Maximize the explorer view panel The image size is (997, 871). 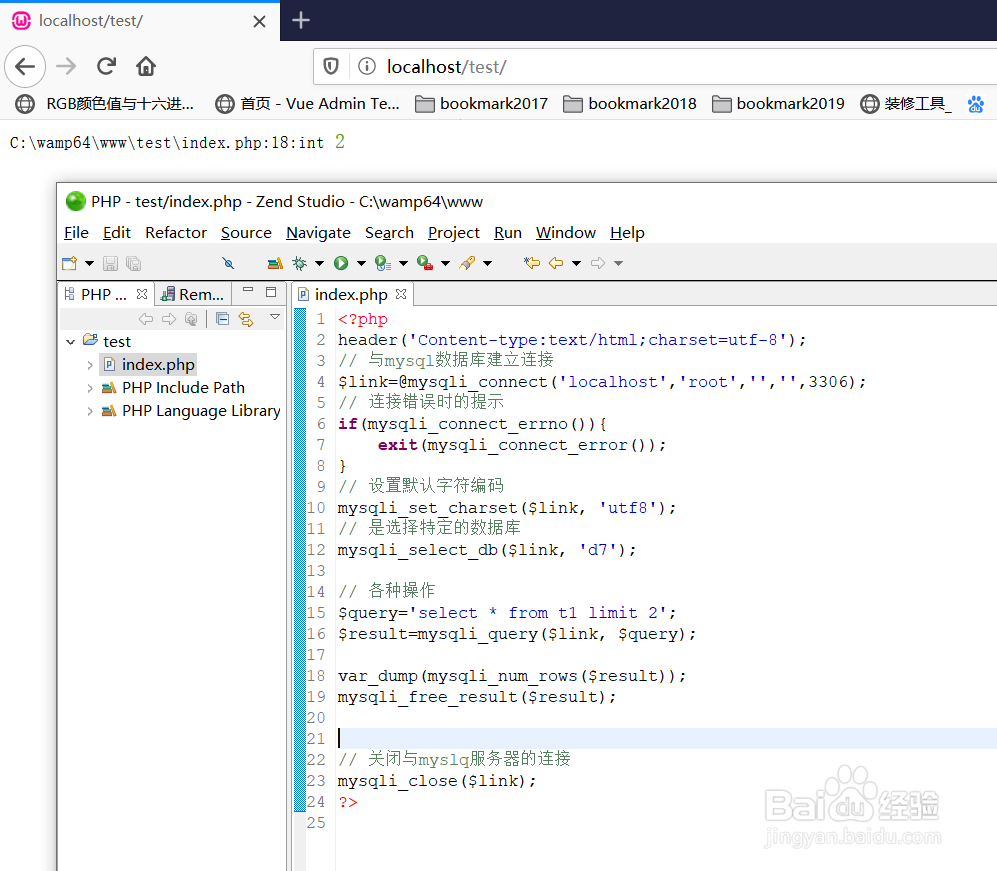[271, 292]
